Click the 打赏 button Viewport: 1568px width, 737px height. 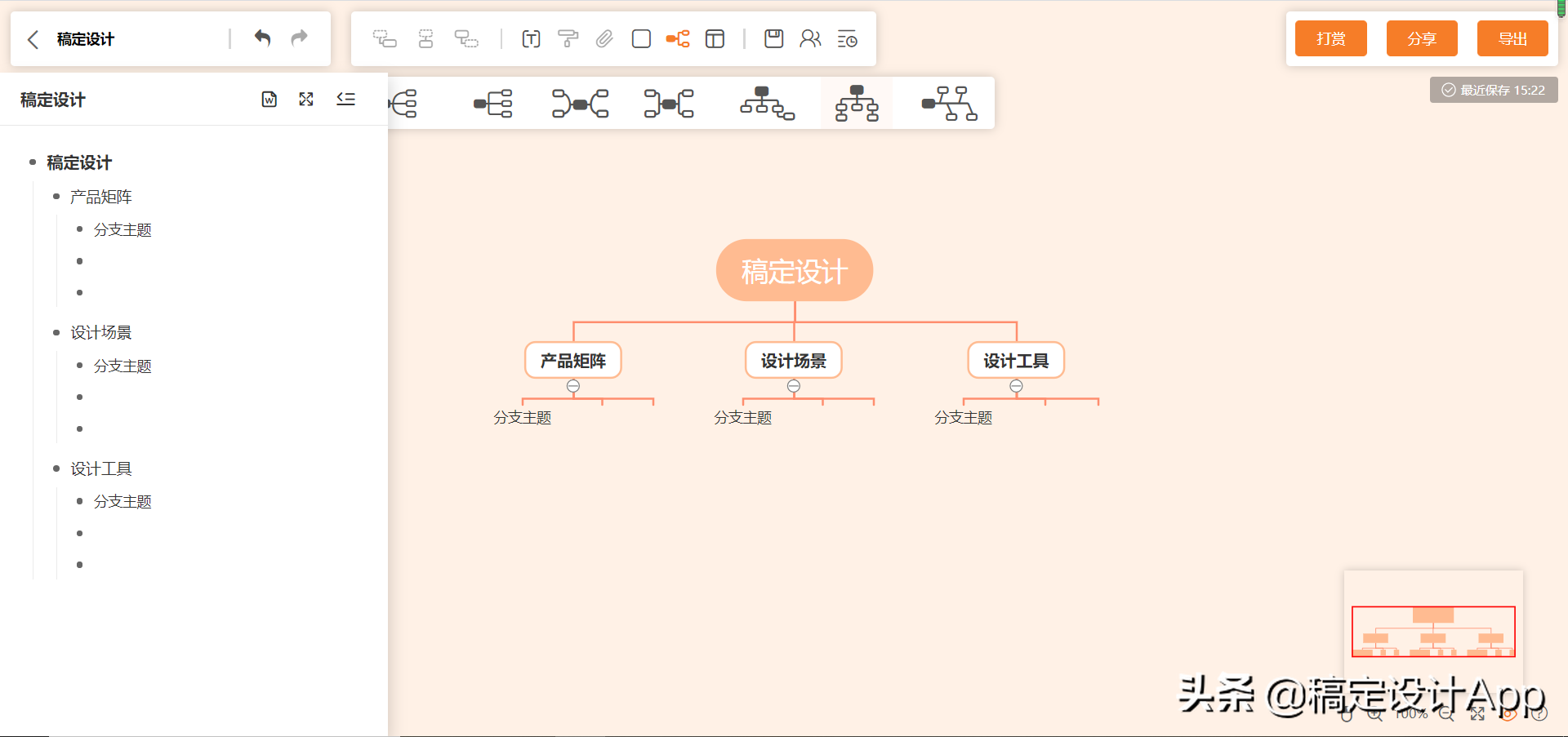click(1331, 38)
